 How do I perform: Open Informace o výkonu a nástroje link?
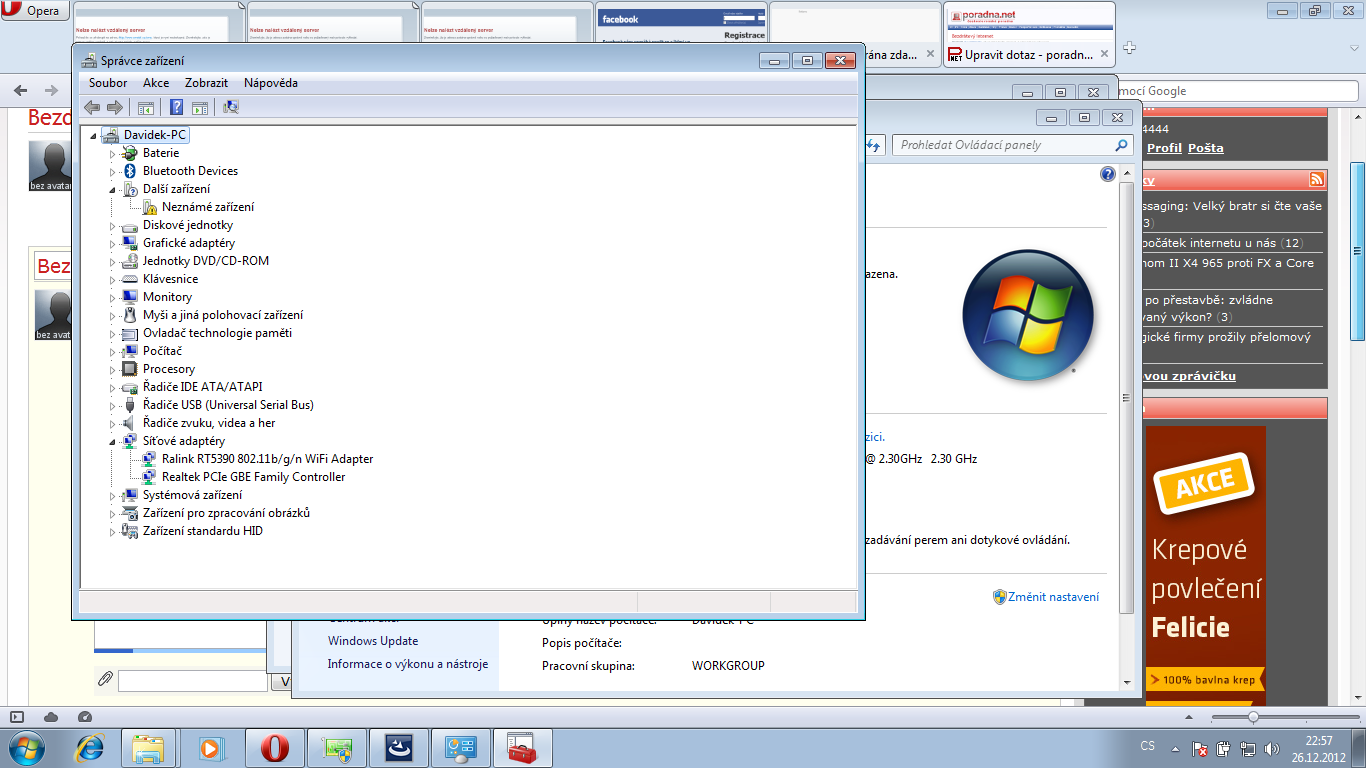pyautogui.click(x=408, y=664)
